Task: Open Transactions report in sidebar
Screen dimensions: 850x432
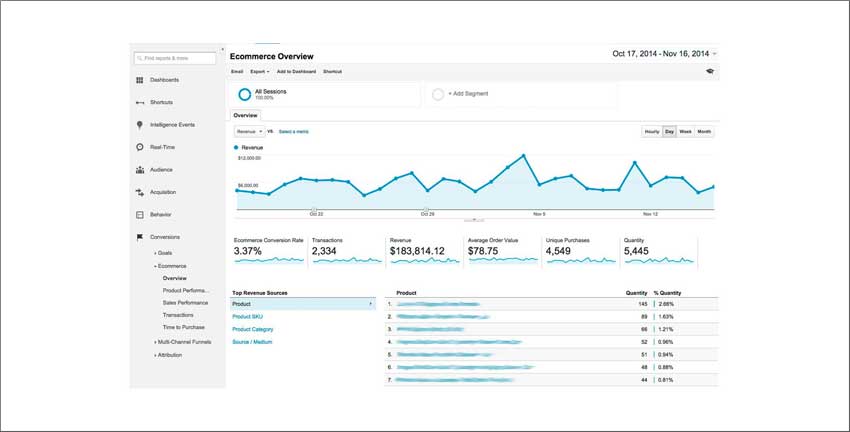Action: pos(178,315)
